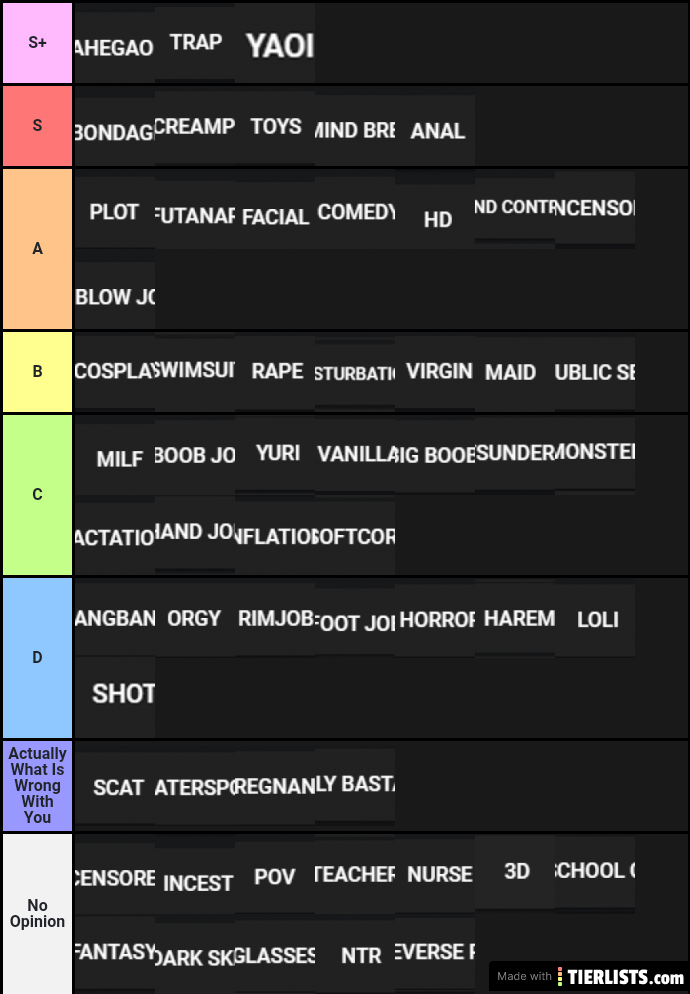Screen dimensions: 690x994
Task: Select the red S tier label
Action: click(x=37, y=126)
